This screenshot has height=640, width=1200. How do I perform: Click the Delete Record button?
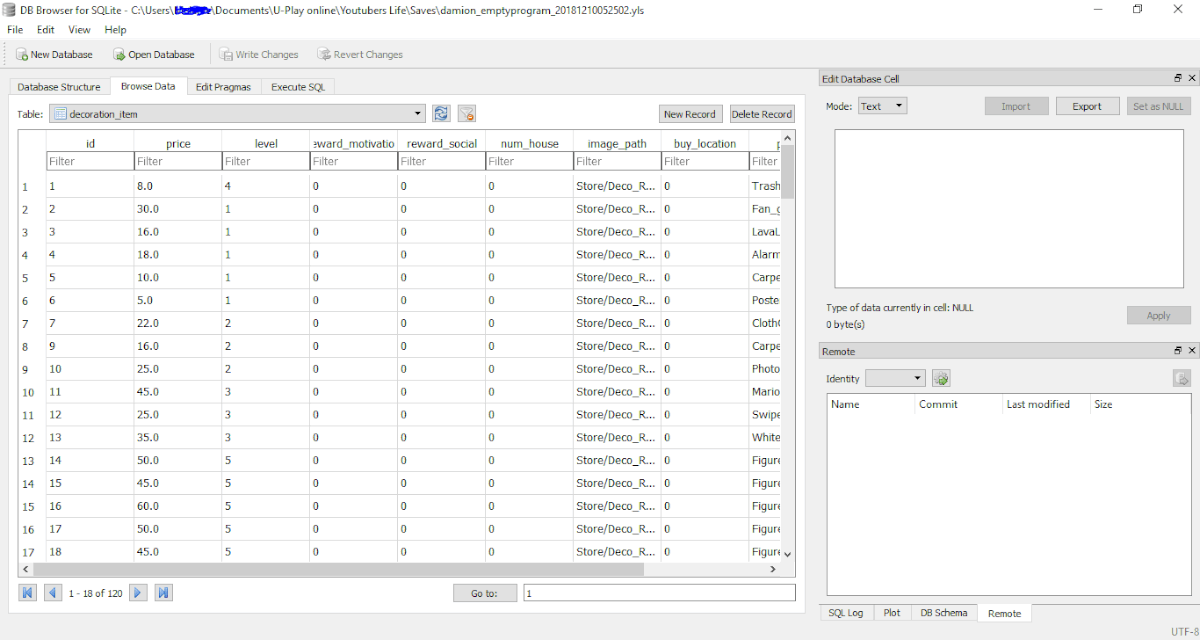tap(762, 114)
